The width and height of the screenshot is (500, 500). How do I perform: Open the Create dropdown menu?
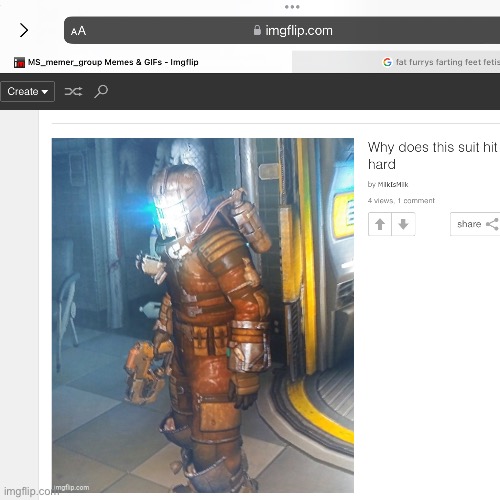(27, 91)
